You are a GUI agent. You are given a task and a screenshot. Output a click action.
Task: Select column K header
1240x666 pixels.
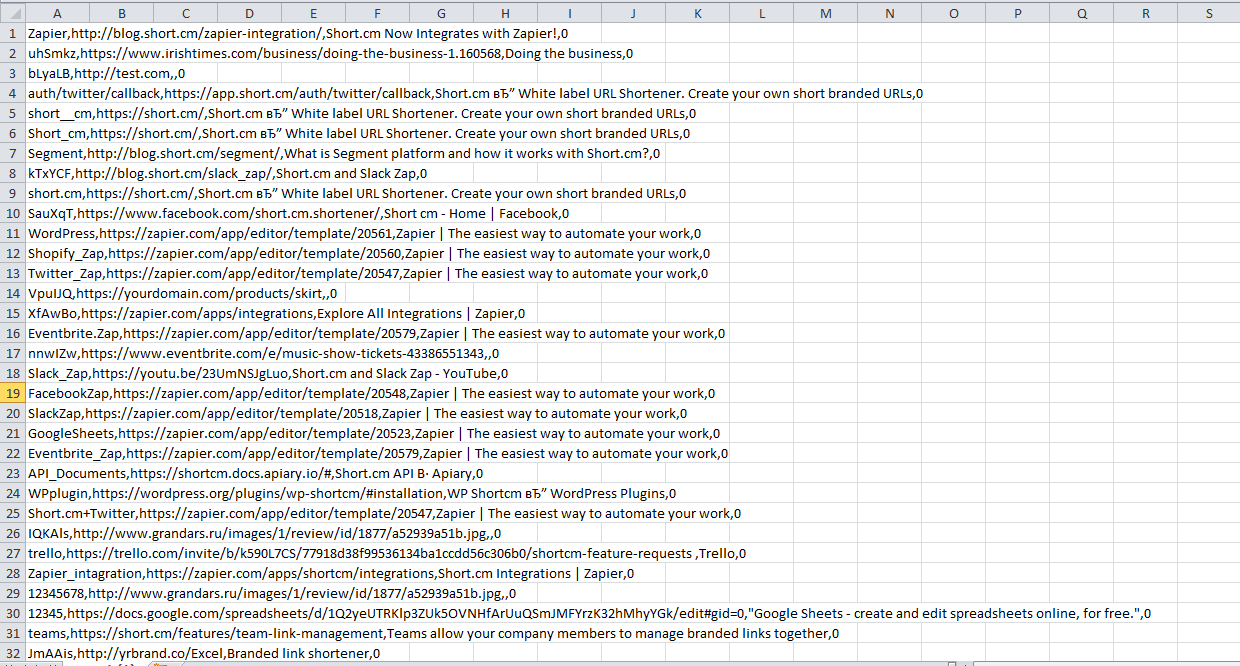pyautogui.click(x=697, y=13)
